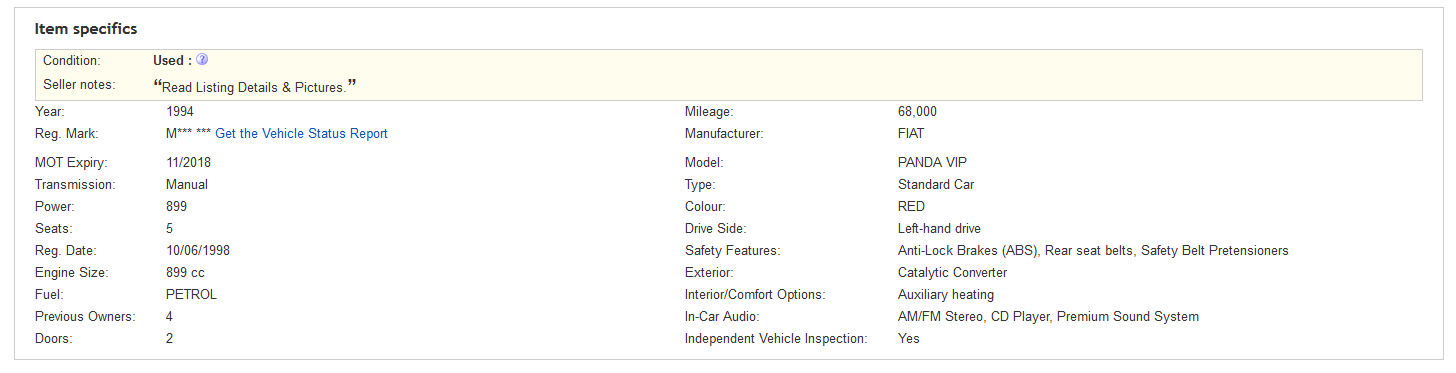Click the Reg. Mark masked value

pos(189,134)
